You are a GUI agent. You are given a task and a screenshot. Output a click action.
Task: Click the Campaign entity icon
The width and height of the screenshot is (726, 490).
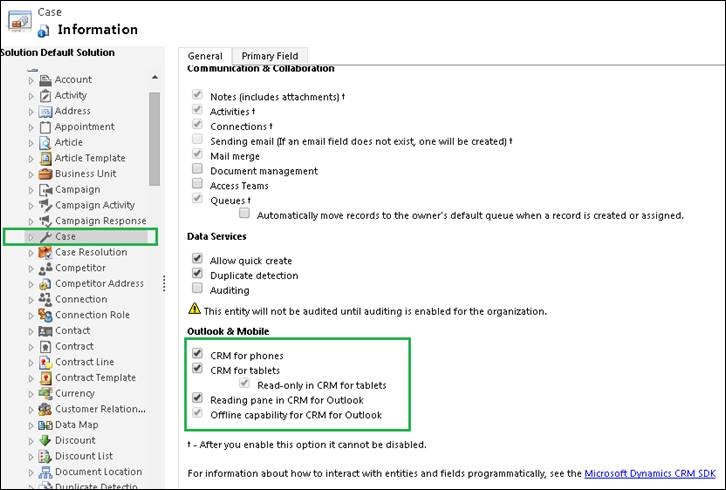point(45,190)
